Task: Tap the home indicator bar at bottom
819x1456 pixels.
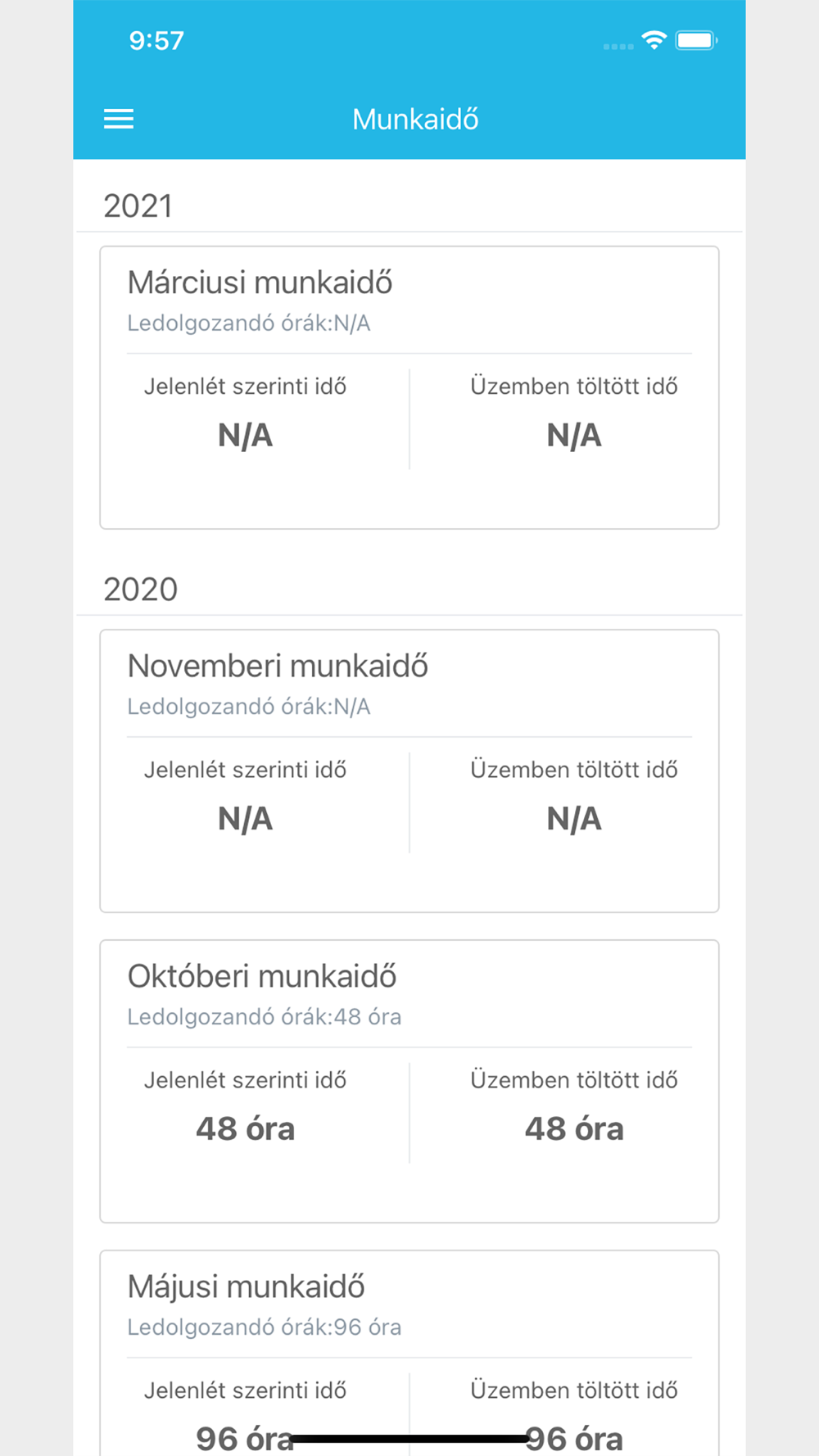Action: pos(409,1439)
